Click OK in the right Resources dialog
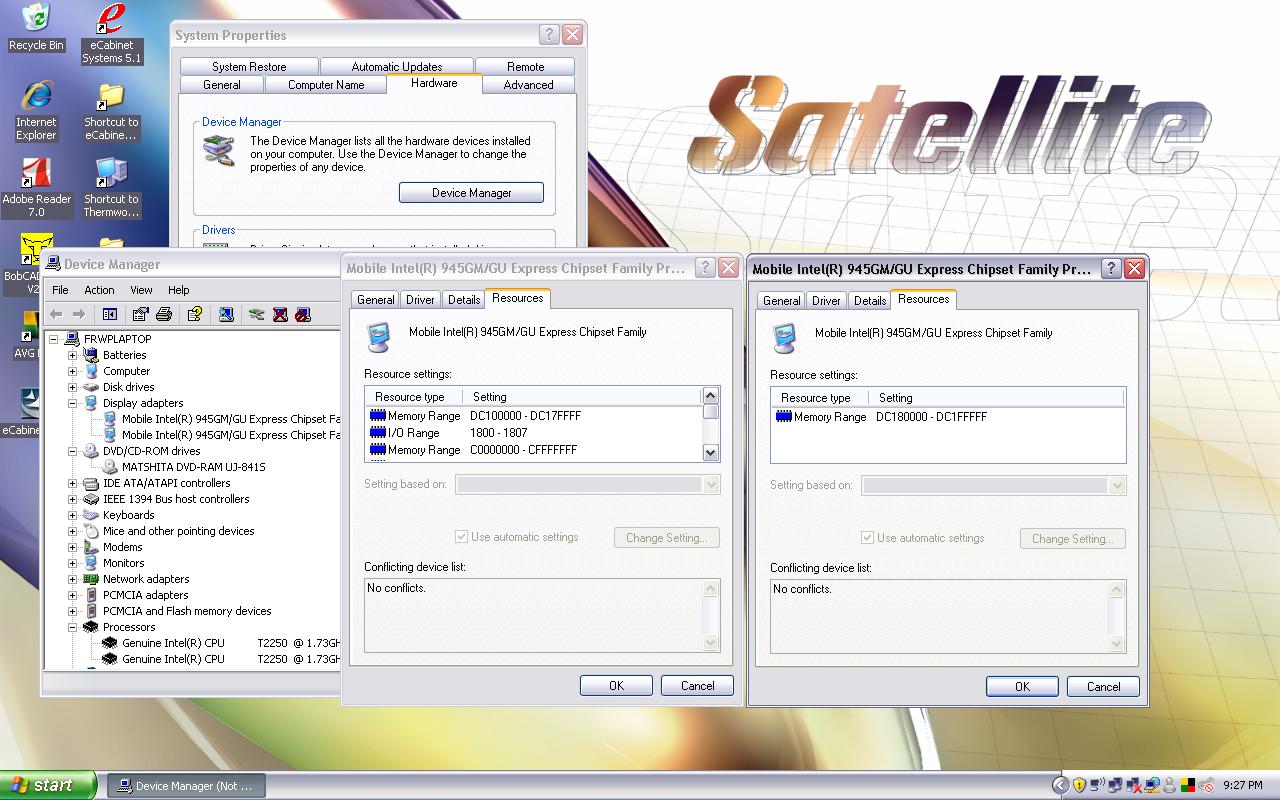 pyautogui.click(x=1022, y=686)
